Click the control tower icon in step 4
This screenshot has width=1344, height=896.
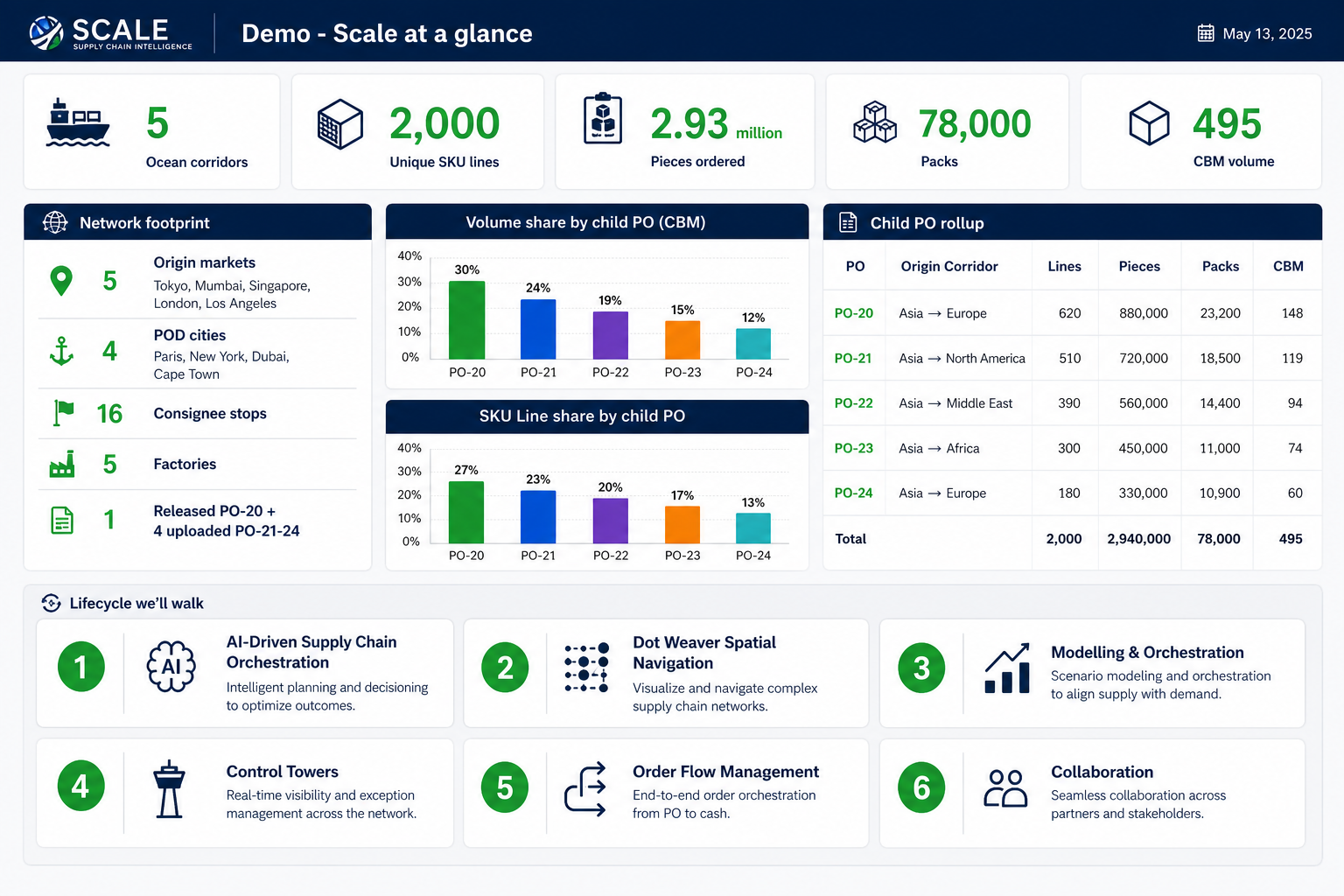point(169,788)
